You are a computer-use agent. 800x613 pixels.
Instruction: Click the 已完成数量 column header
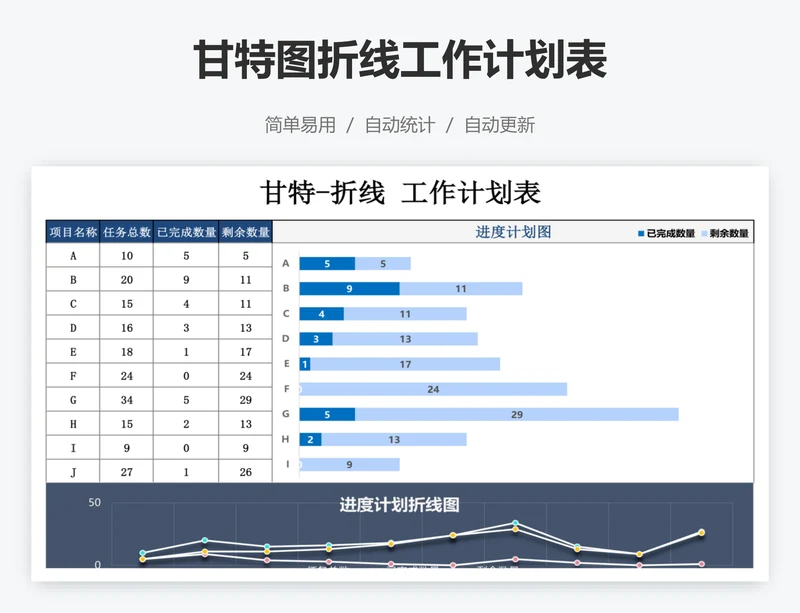186,232
